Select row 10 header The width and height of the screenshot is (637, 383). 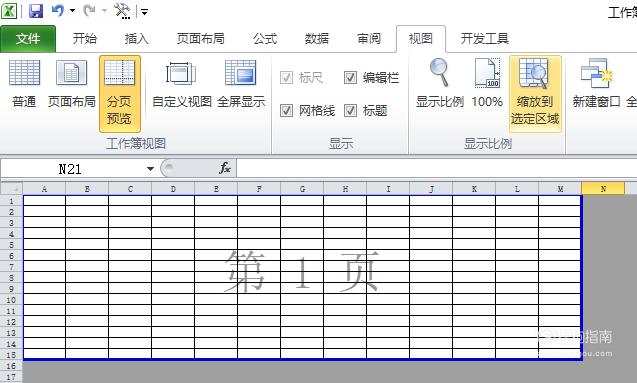click(x=11, y=300)
